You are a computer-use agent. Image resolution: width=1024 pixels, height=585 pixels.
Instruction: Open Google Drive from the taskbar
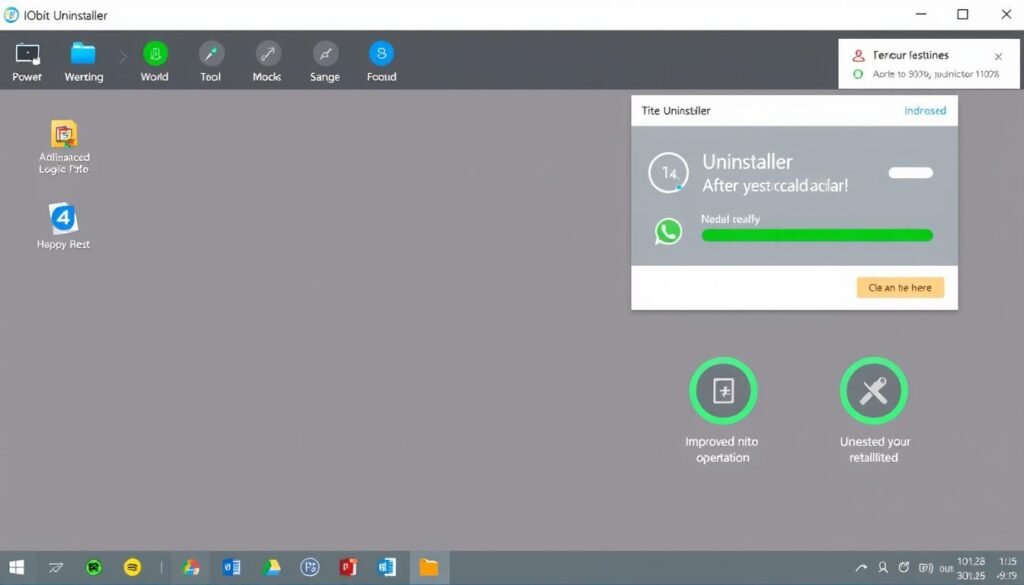tap(271, 567)
